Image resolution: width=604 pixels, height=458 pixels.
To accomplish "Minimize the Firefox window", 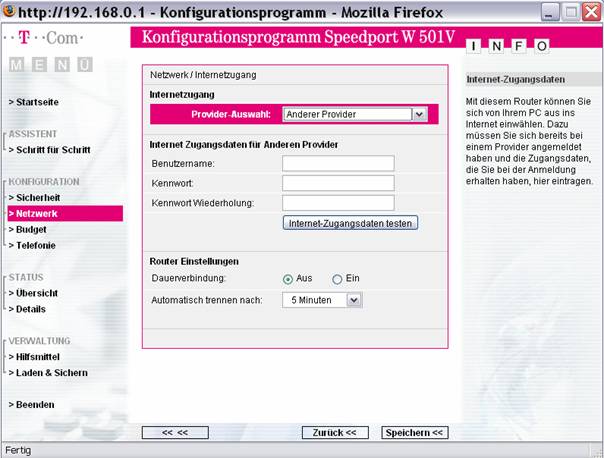I will pyautogui.click(x=550, y=12).
